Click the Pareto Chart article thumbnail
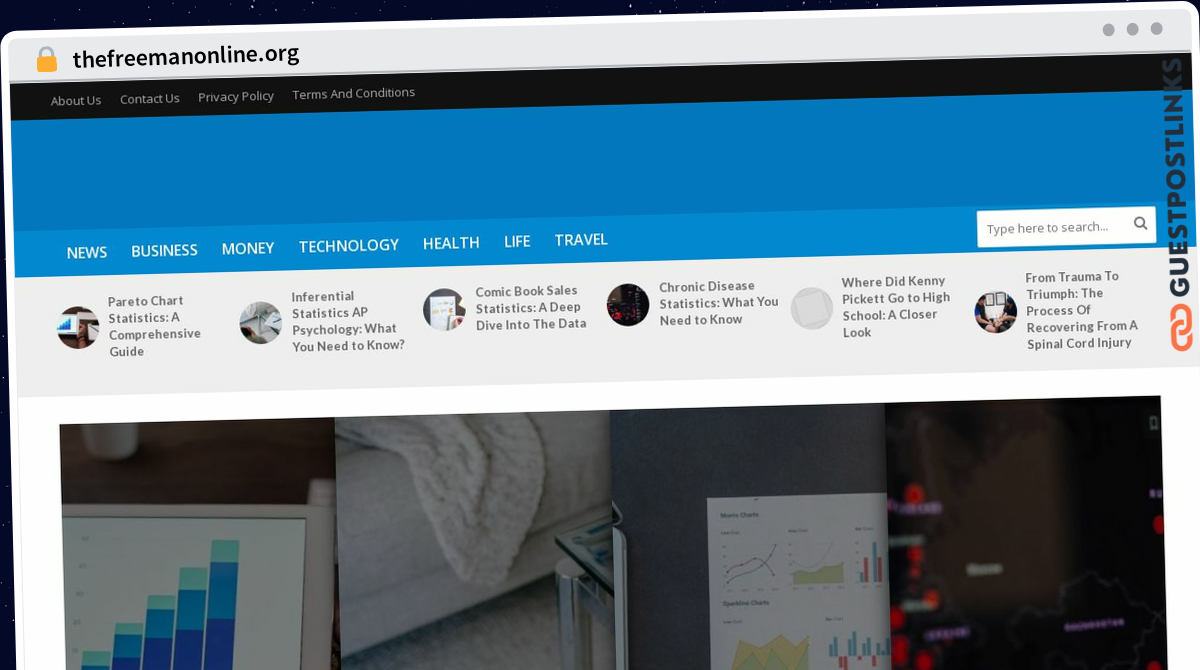This screenshot has height=670, width=1200. click(x=78, y=327)
